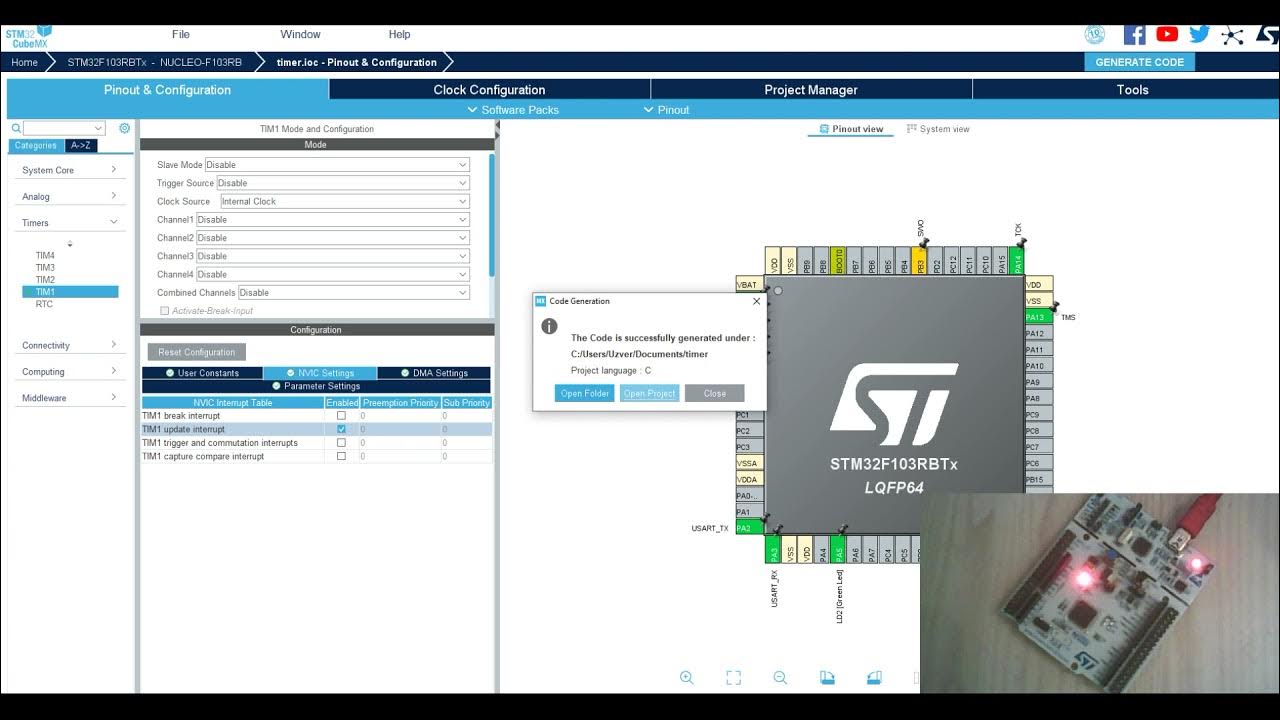Click green pin PA14 on the chip

(x=1018, y=261)
